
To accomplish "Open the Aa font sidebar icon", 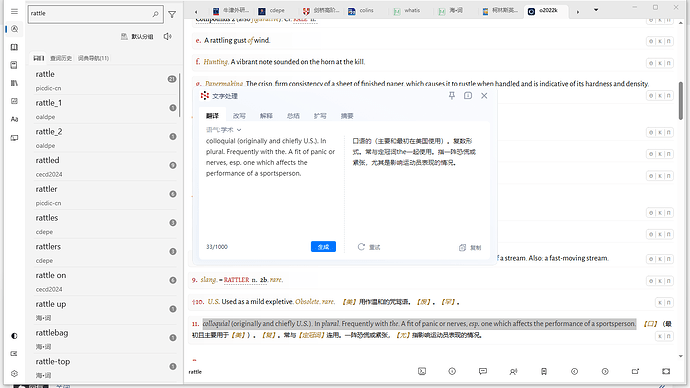I will point(14,119).
